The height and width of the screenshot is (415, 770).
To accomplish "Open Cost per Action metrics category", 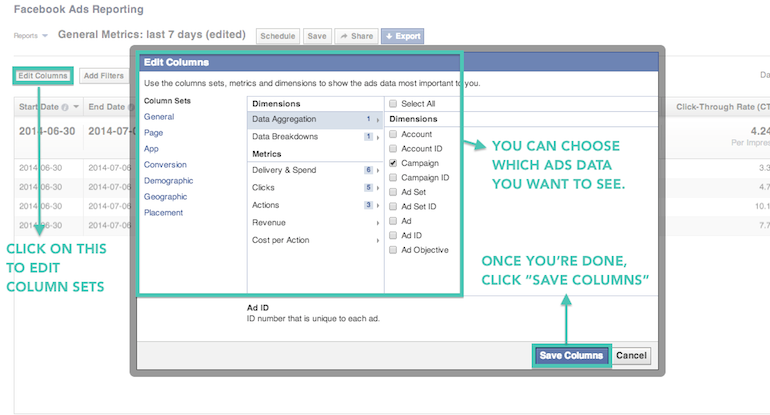I will 315,240.
